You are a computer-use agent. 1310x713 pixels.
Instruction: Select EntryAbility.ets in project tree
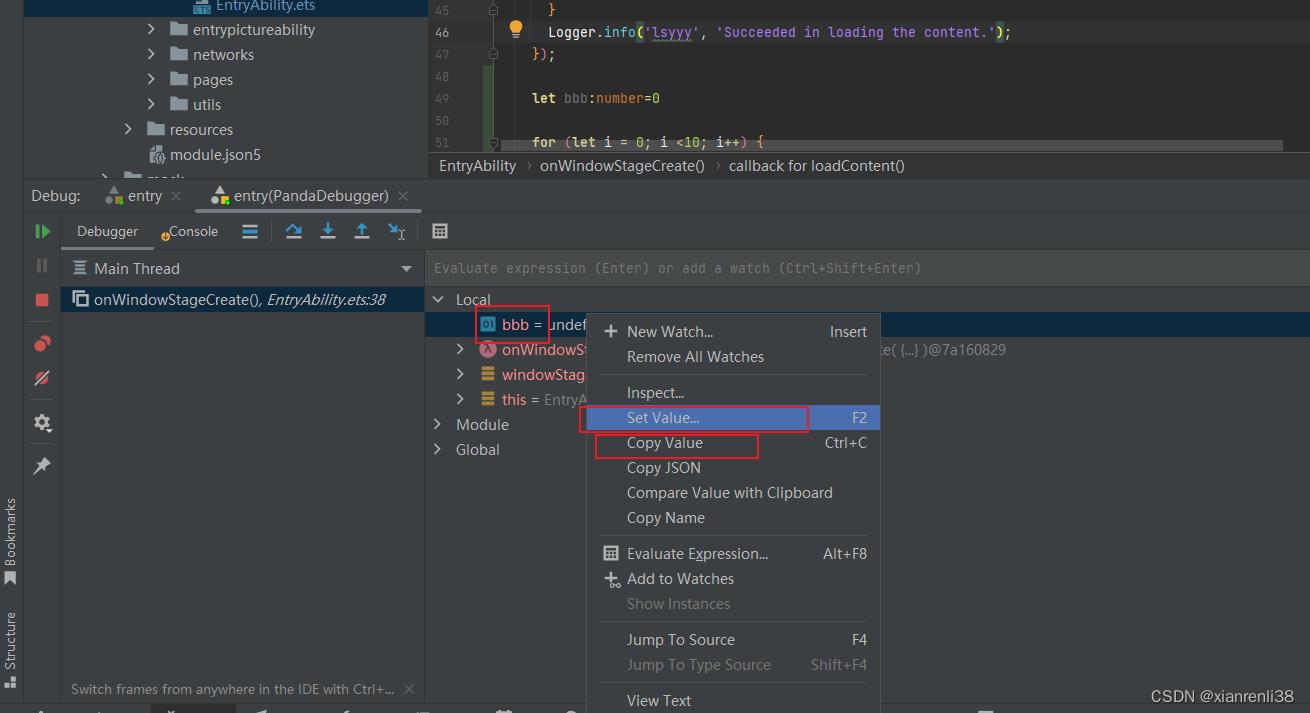pos(254,6)
